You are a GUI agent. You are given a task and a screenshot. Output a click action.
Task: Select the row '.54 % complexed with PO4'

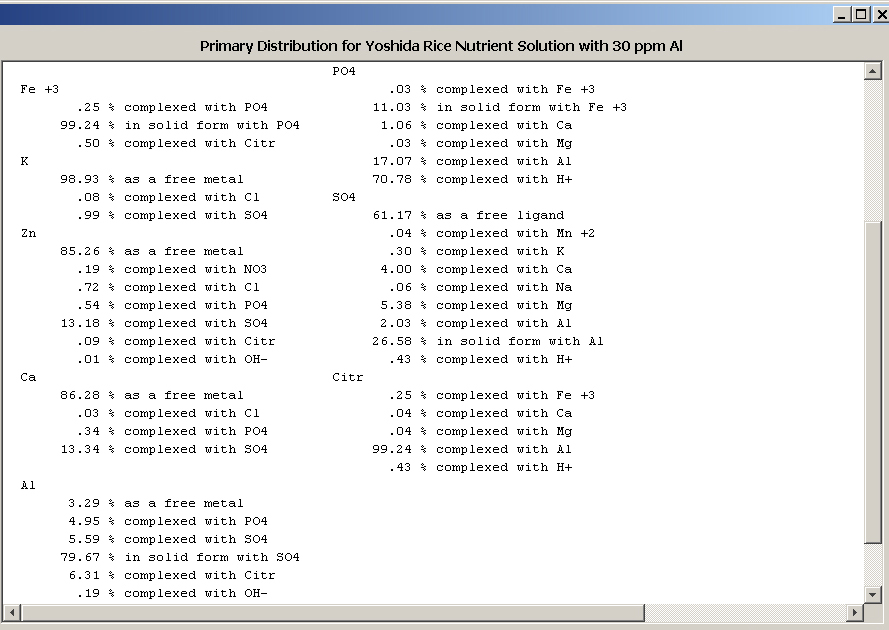tap(172, 305)
